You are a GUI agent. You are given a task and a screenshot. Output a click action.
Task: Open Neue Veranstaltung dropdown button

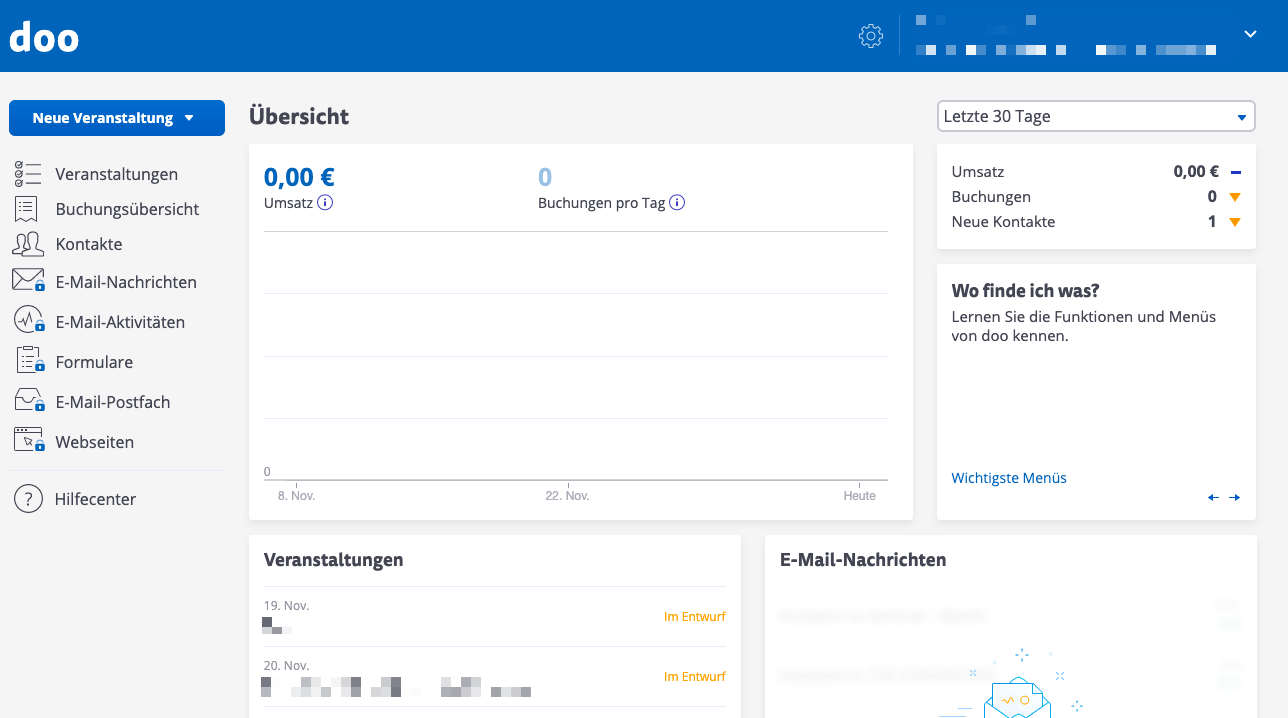[117, 118]
